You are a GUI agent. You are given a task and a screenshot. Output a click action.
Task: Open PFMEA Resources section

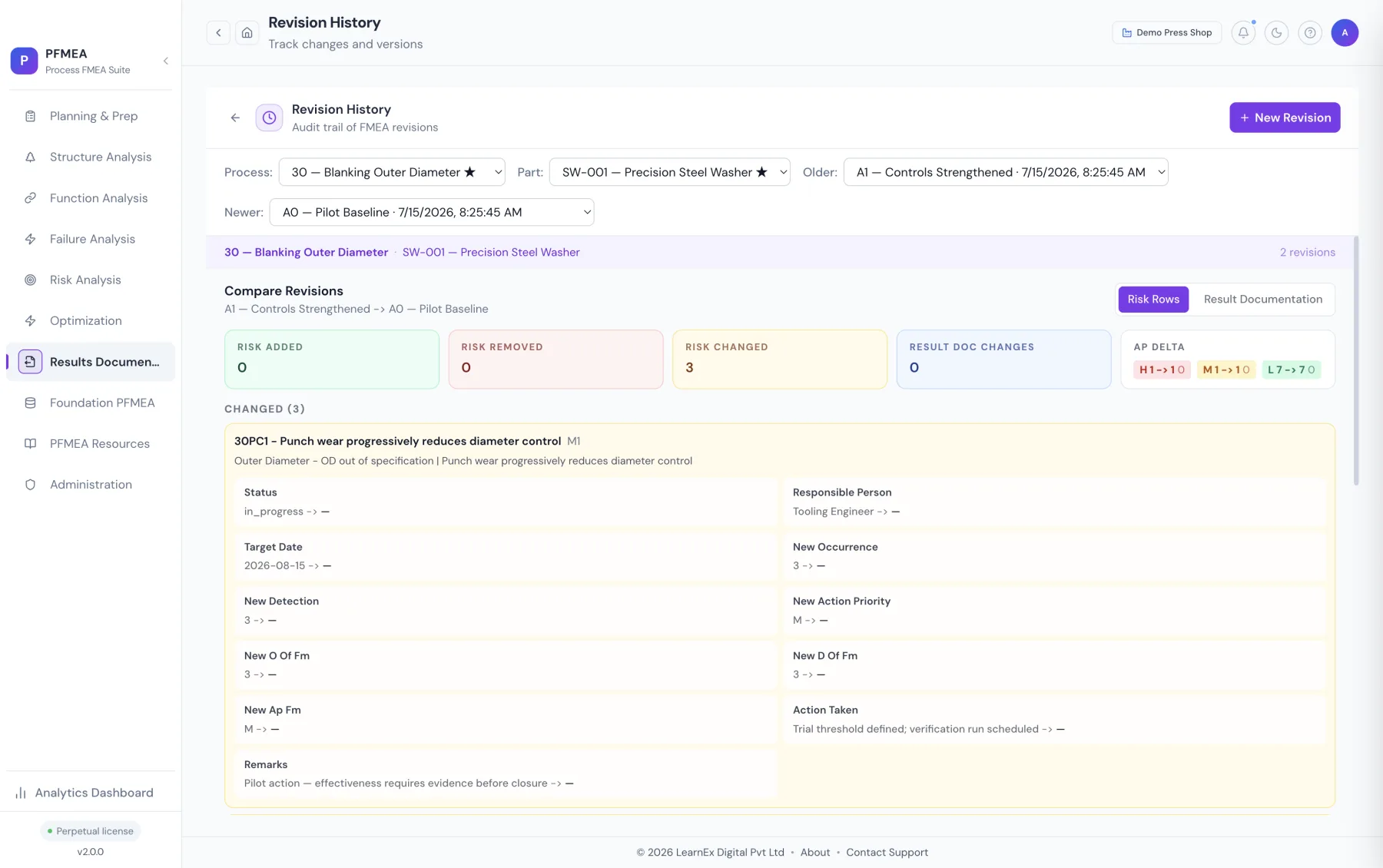(x=91, y=444)
